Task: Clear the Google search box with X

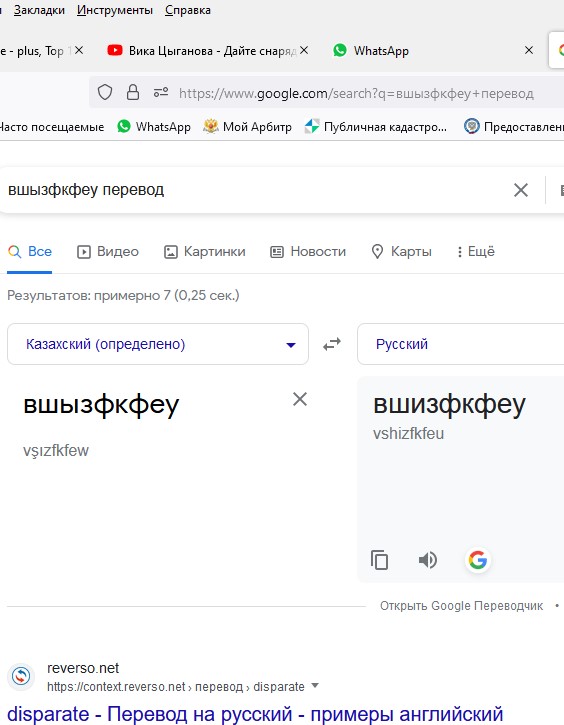Action: (x=521, y=190)
